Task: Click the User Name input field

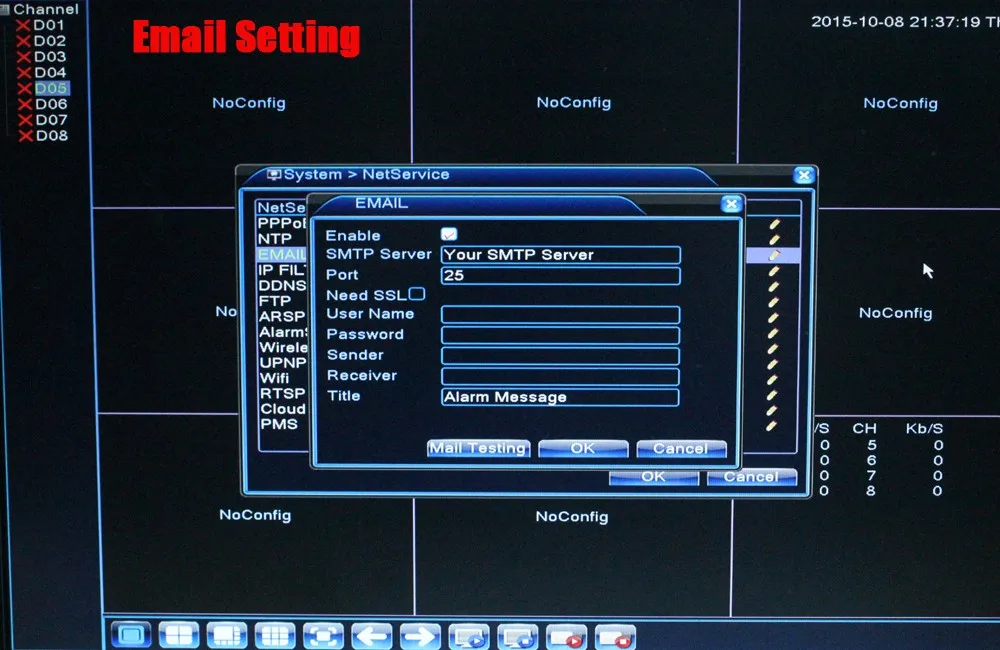Action: (561, 314)
